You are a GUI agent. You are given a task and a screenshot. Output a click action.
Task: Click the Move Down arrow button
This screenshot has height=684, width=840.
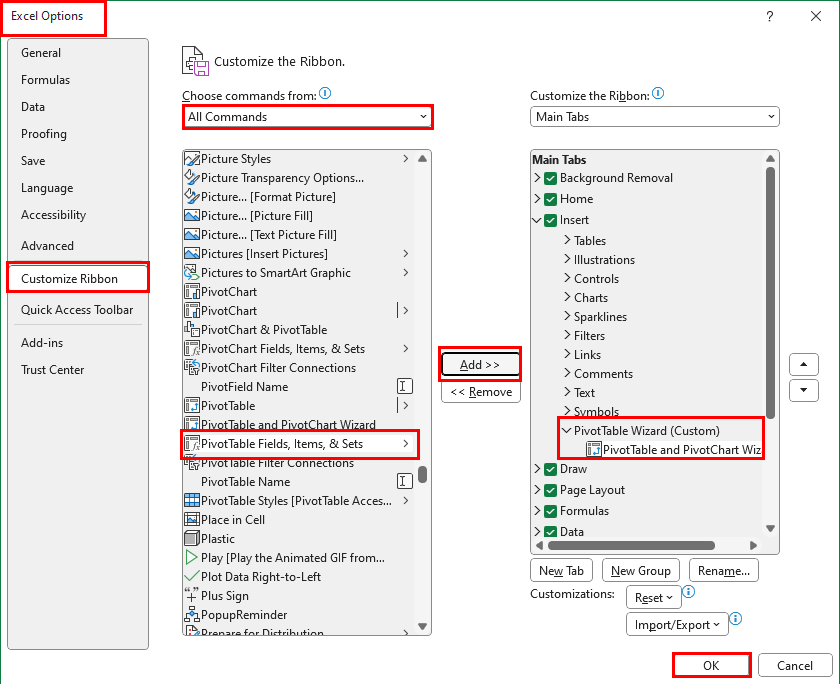coord(804,390)
